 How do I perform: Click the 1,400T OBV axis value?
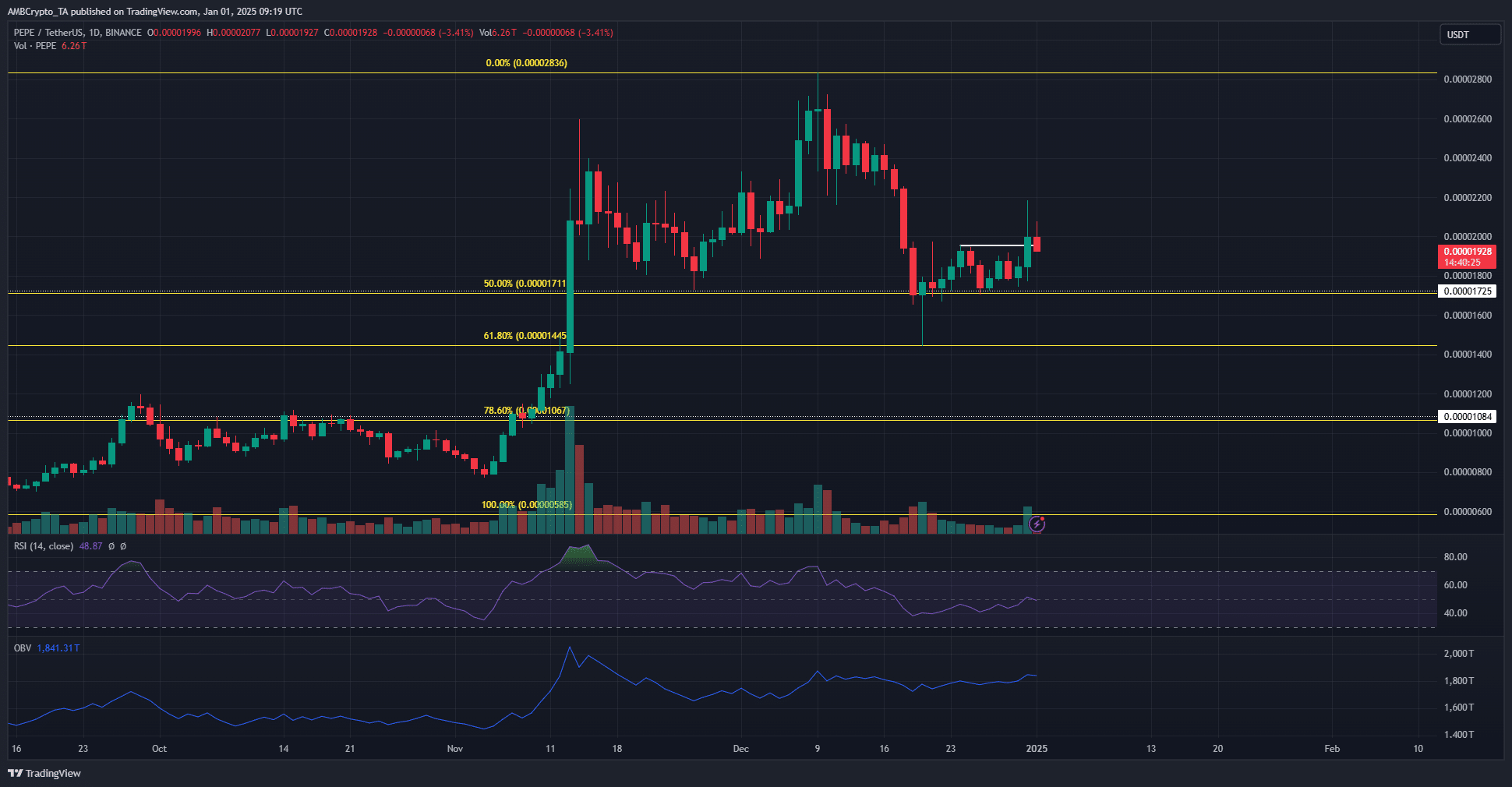pyautogui.click(x=1459, y=735)
